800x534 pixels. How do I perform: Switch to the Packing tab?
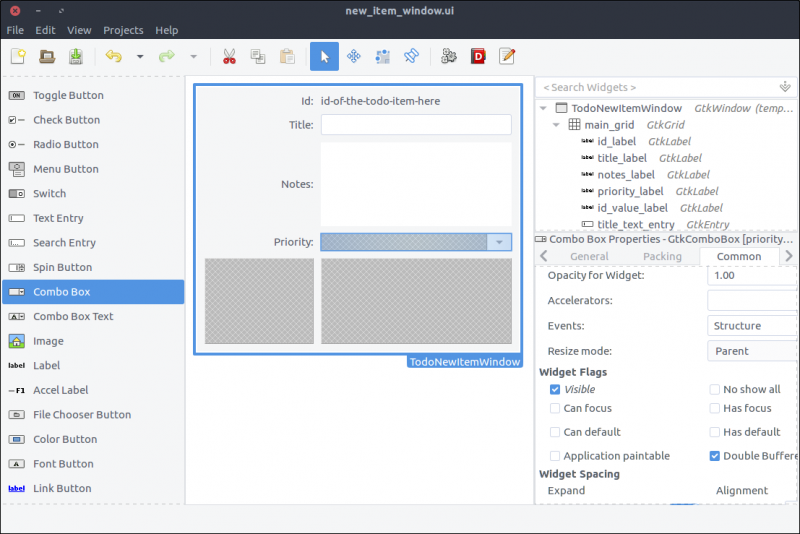pos(662,257)
